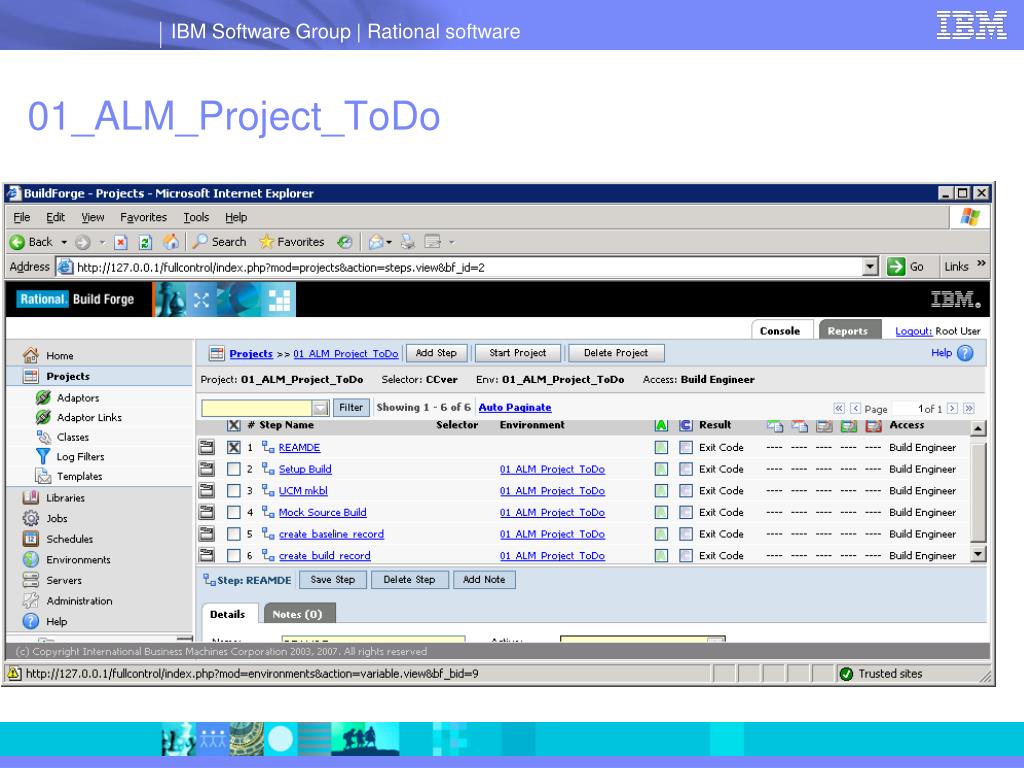Open IE Search magnifier
The image size is (1024, 768).
200,242
